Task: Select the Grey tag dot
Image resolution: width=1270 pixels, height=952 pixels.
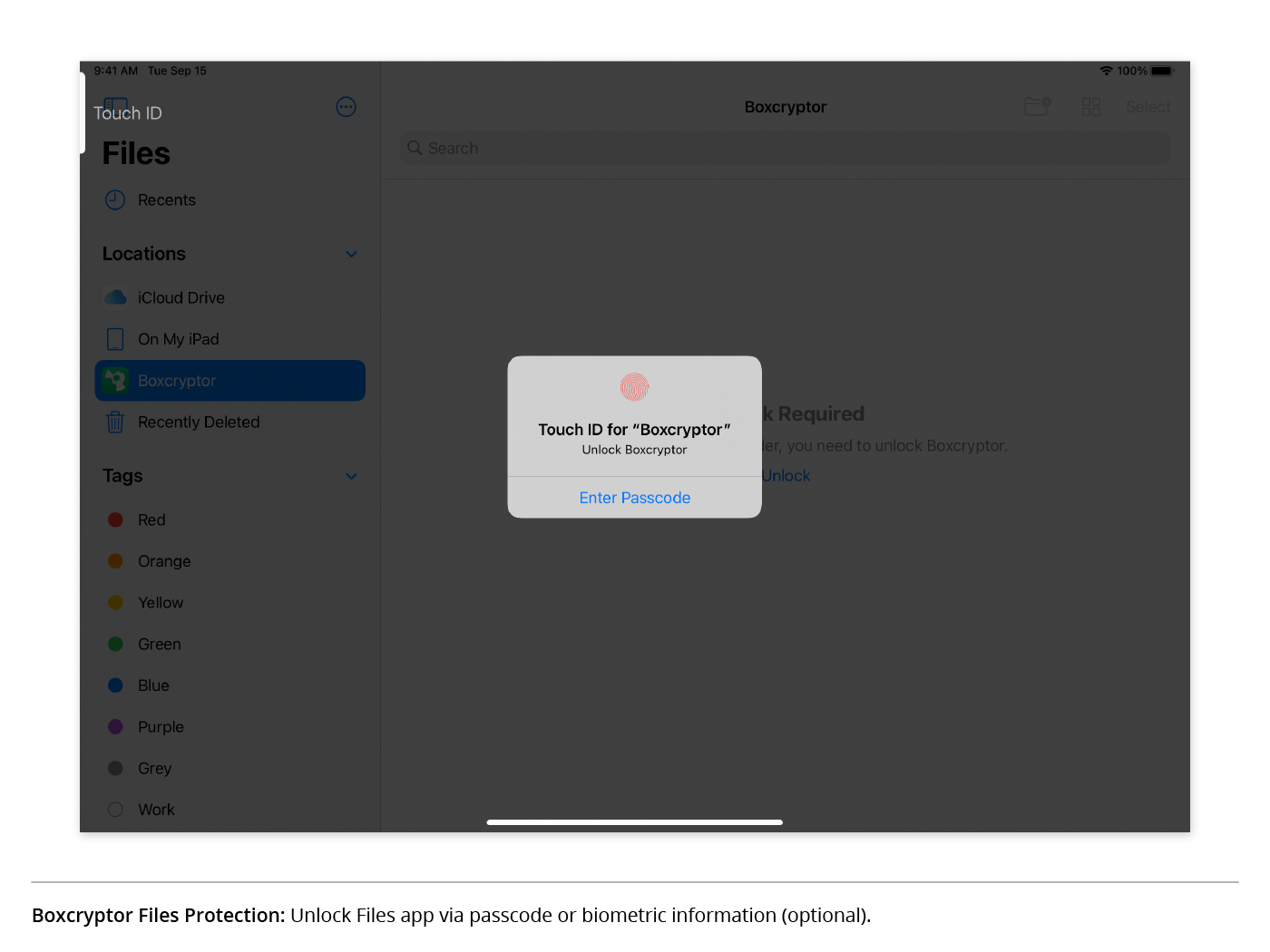Action: coord(115,768)
